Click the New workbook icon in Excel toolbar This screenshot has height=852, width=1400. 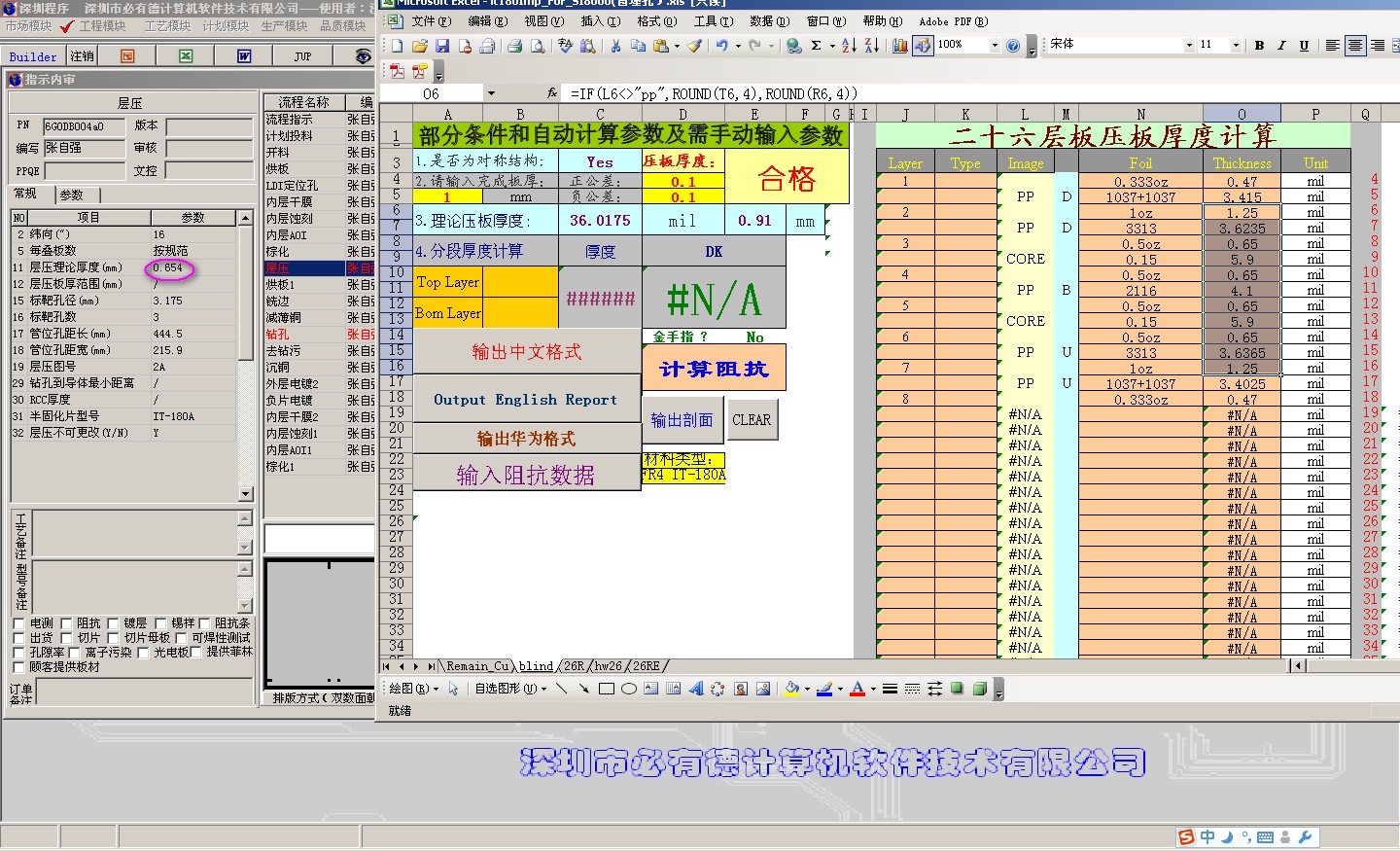tap(397, 45)
